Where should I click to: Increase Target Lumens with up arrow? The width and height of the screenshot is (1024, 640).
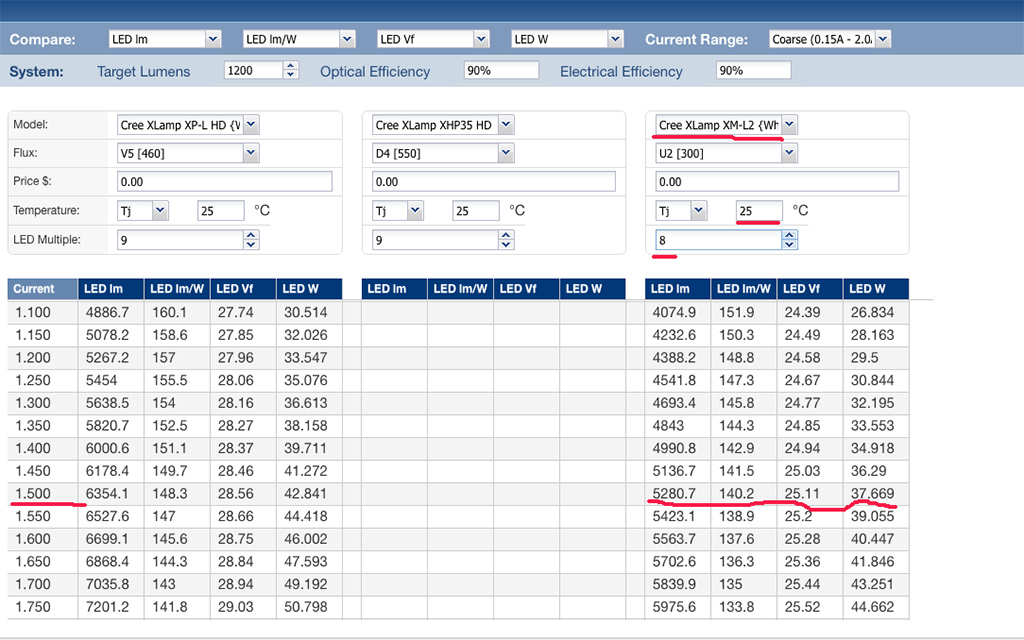coord(291,66)
